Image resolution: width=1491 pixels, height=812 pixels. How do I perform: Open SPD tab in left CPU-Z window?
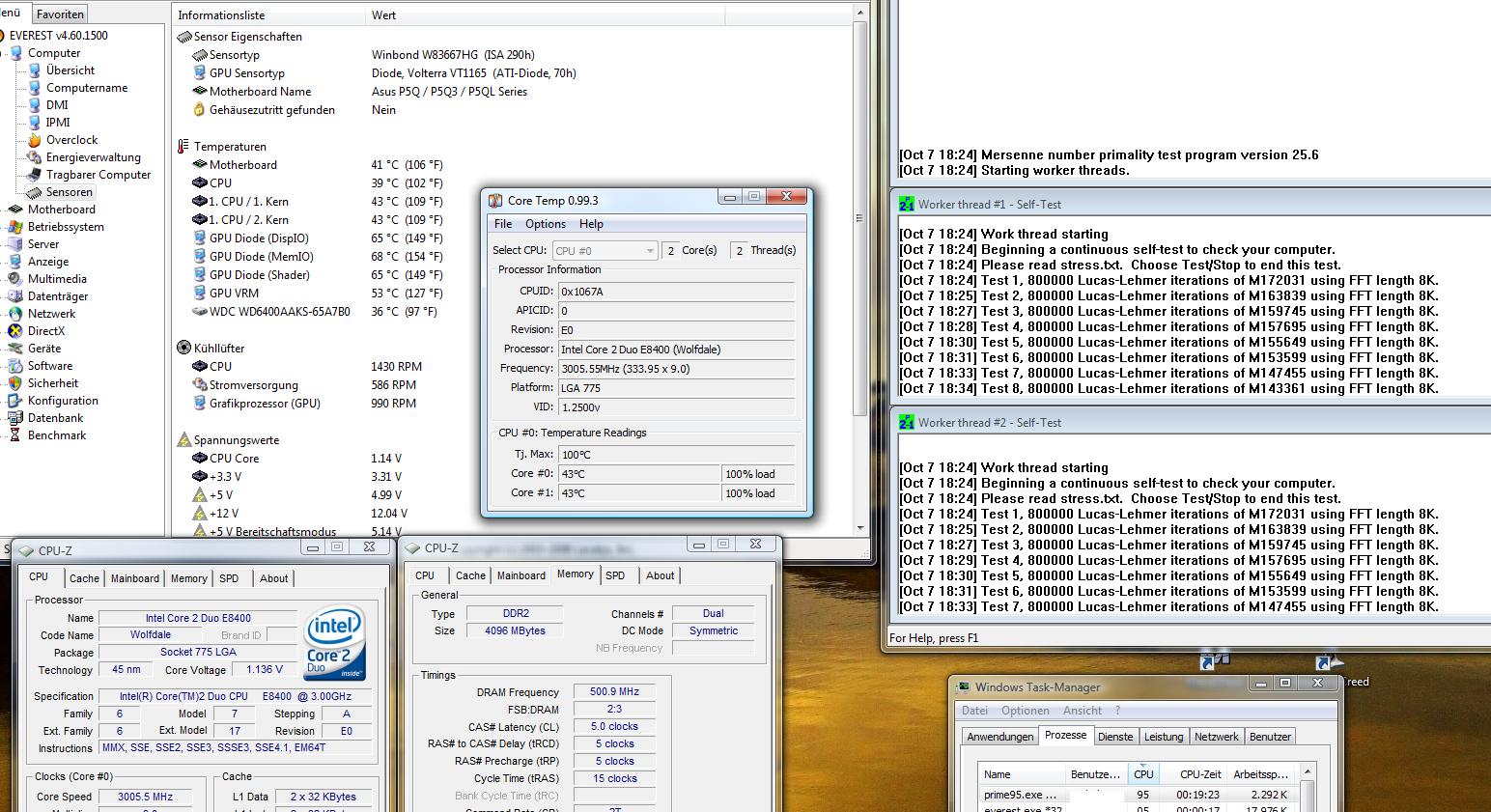coord(229,578)
